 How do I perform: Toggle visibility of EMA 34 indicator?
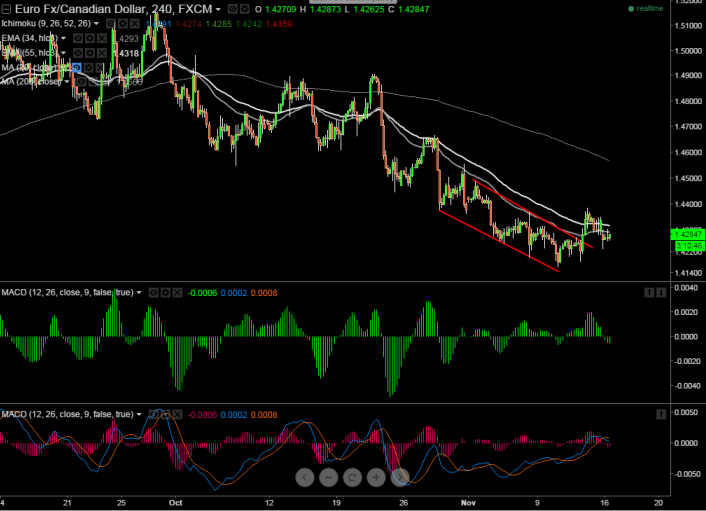(x=77, y=38)
